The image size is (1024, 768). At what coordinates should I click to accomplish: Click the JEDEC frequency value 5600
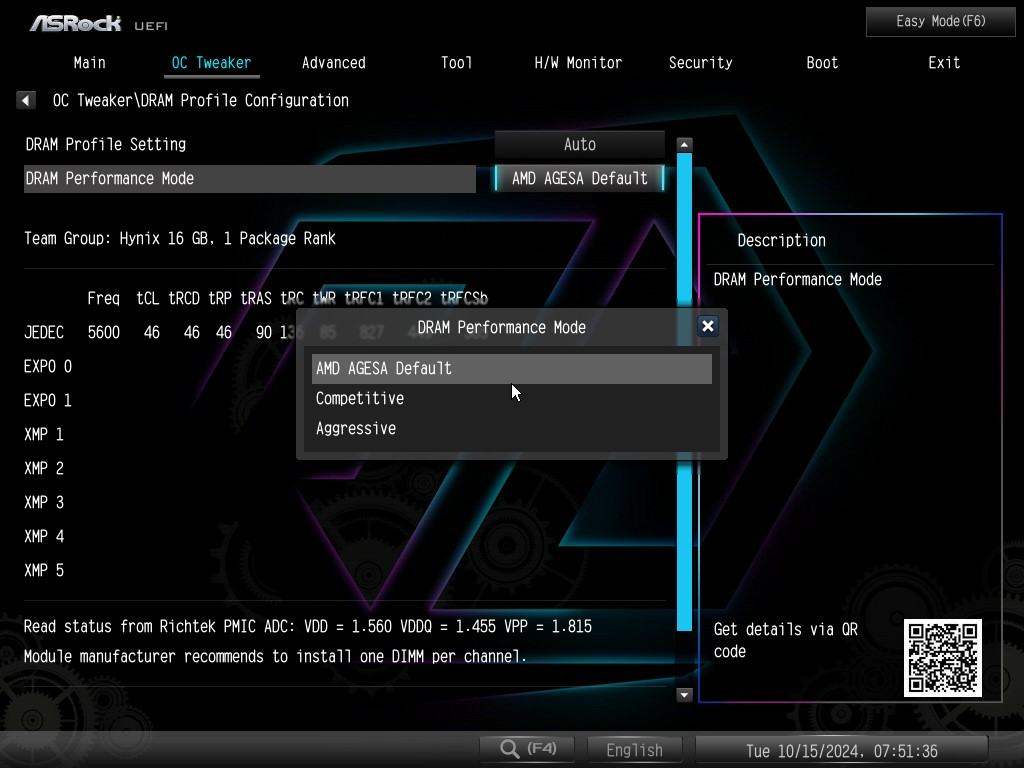click(x=104, y=332)
